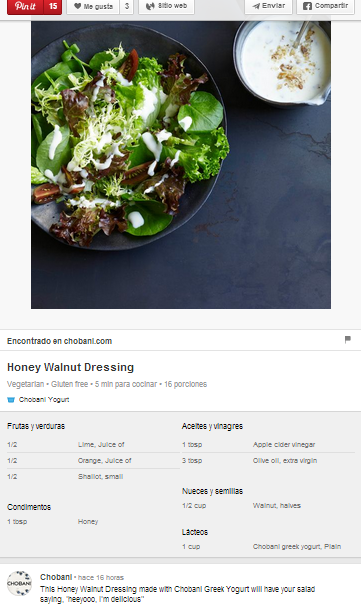Image resolution: width=361 pixels, height=611 pixels.
Task: Click the 'Condimentos' heading
Action: point(29,507)
